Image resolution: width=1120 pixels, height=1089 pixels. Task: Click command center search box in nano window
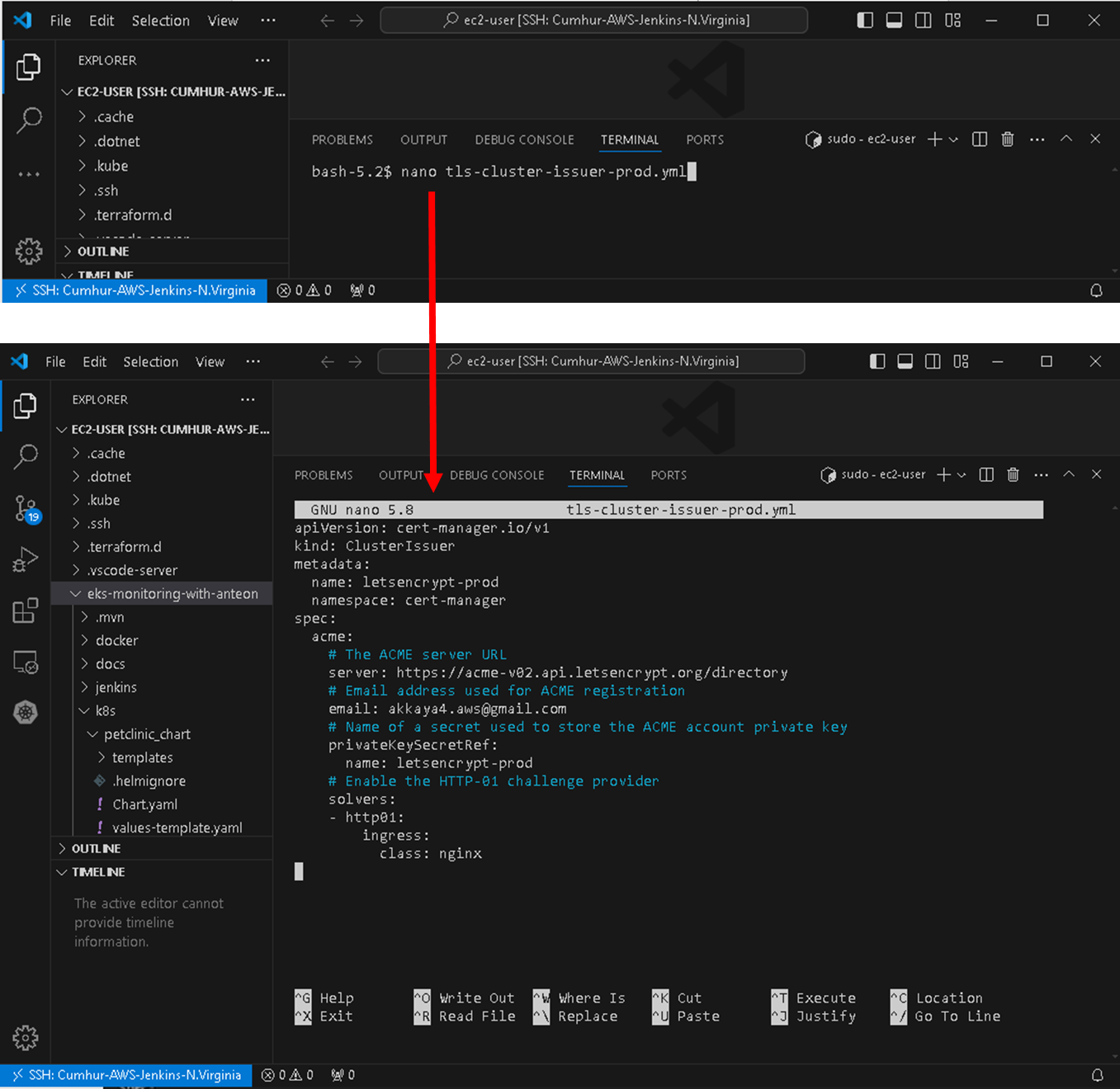pos(591,361)
